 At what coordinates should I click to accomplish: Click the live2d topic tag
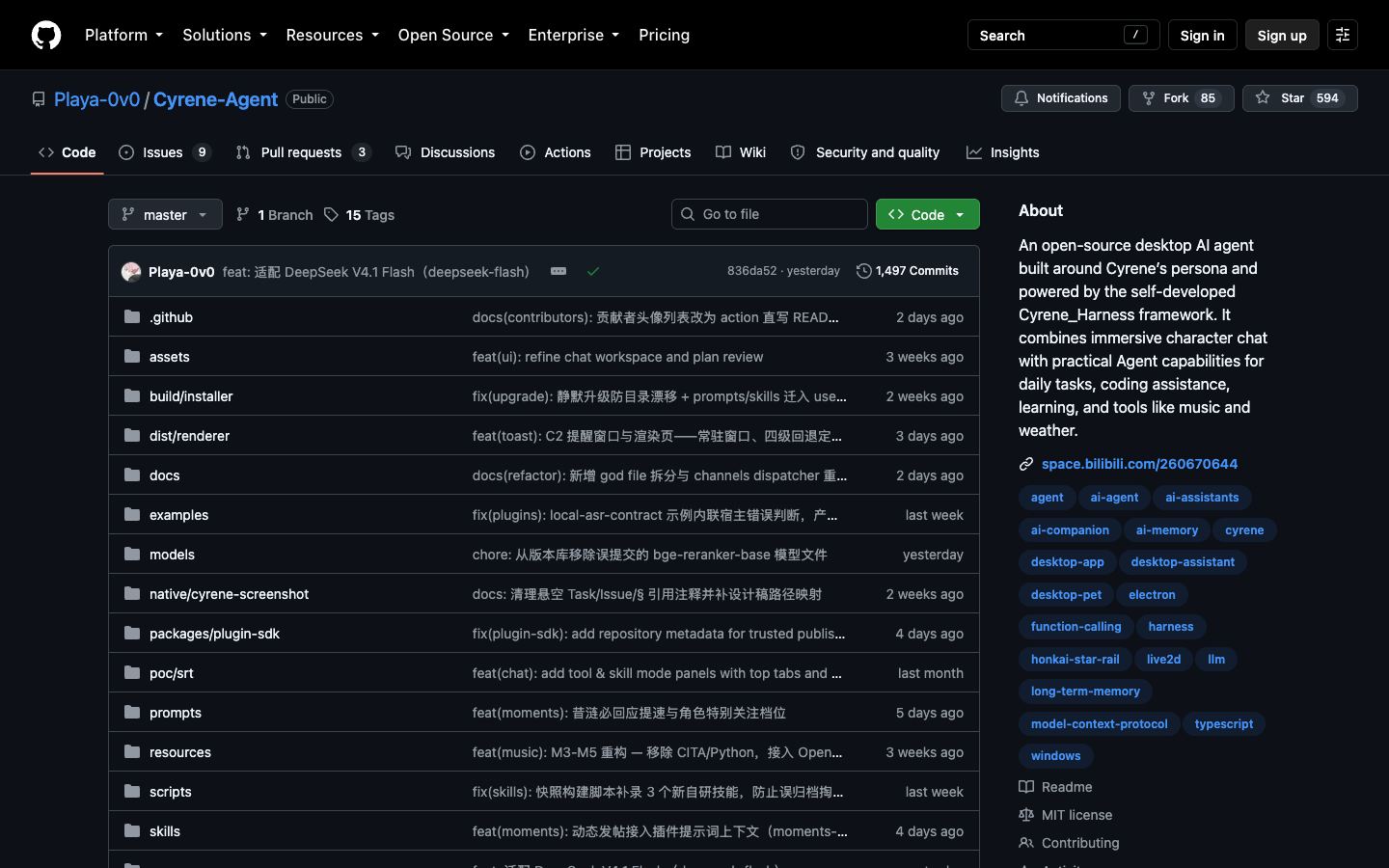[1163, 659]
